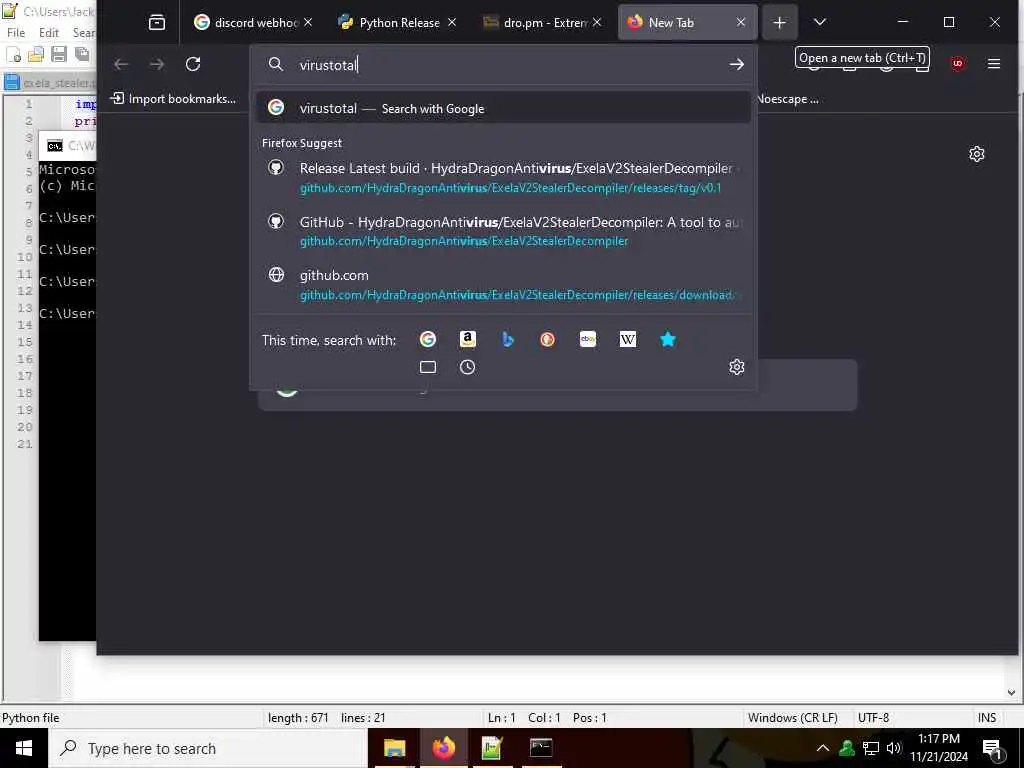Click the command prompt window icon
Viewport: 1024px width, 768px height.
pyautogui.click(x=55, y=145)
